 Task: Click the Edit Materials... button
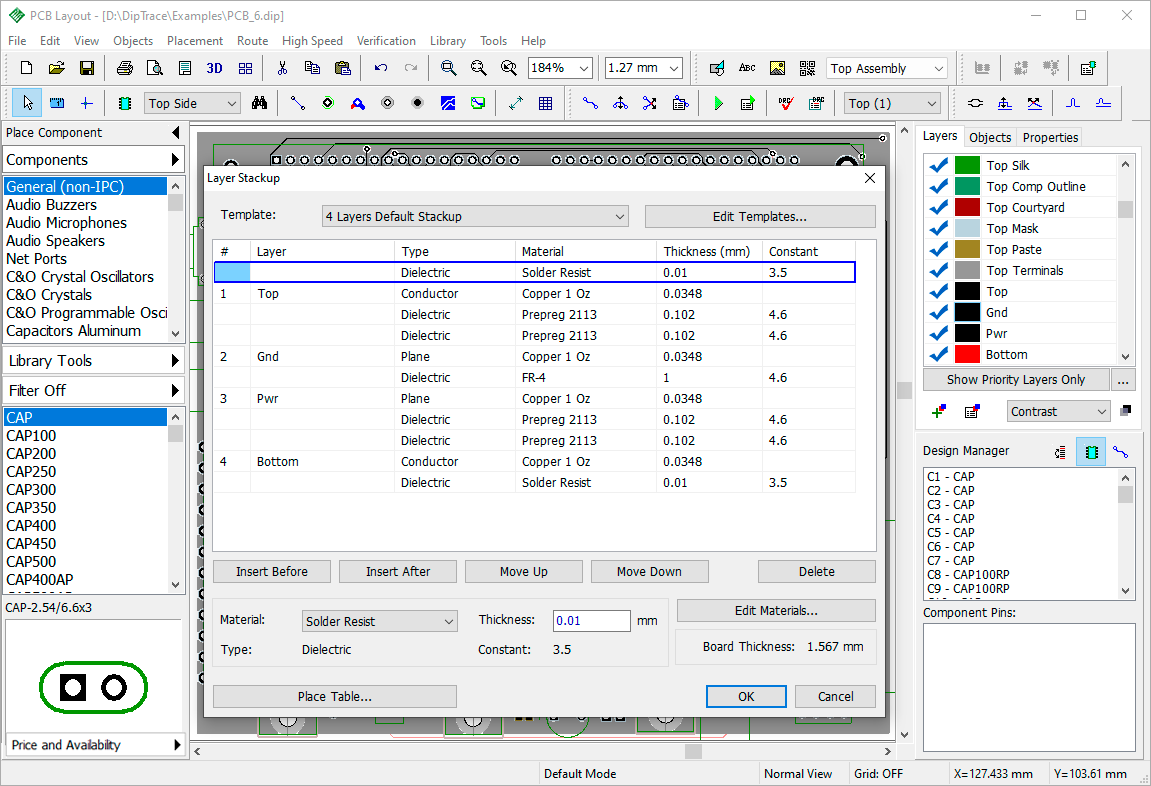click(x=776, y=611)
